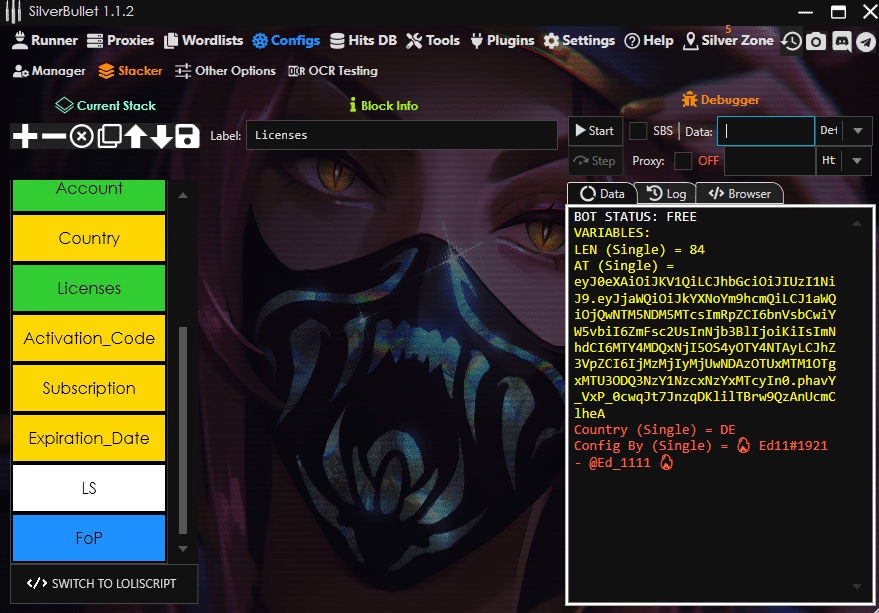Focus the Proxy address input field
879x613 pixels.
[770, 161]
